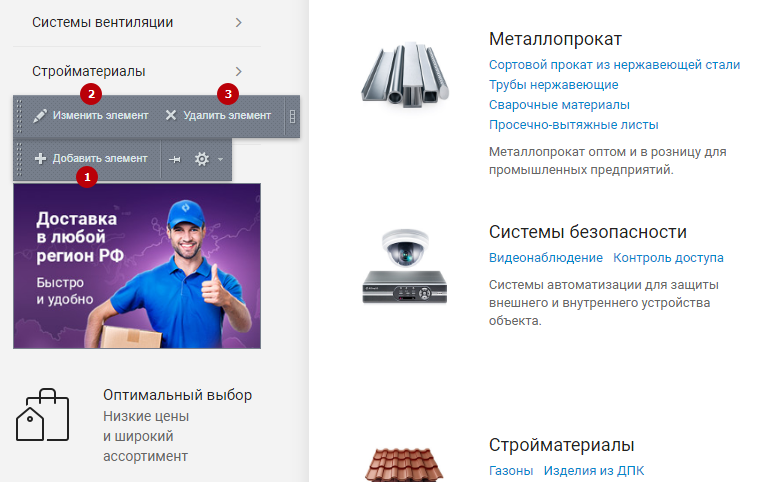This screenshot has height=482, width=759.
Task: Expand the Системы вентиляции chevron
Action: (x=238, y=22)
